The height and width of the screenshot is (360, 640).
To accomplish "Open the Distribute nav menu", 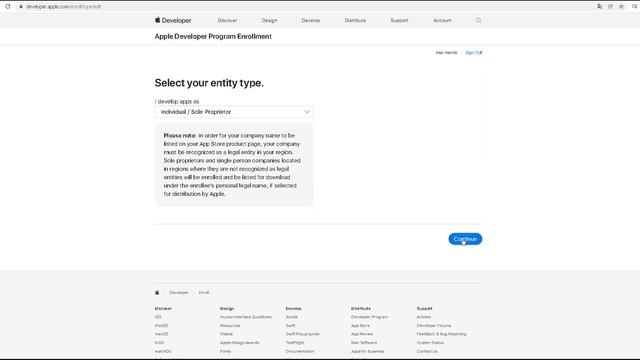I will coord(355,20).
